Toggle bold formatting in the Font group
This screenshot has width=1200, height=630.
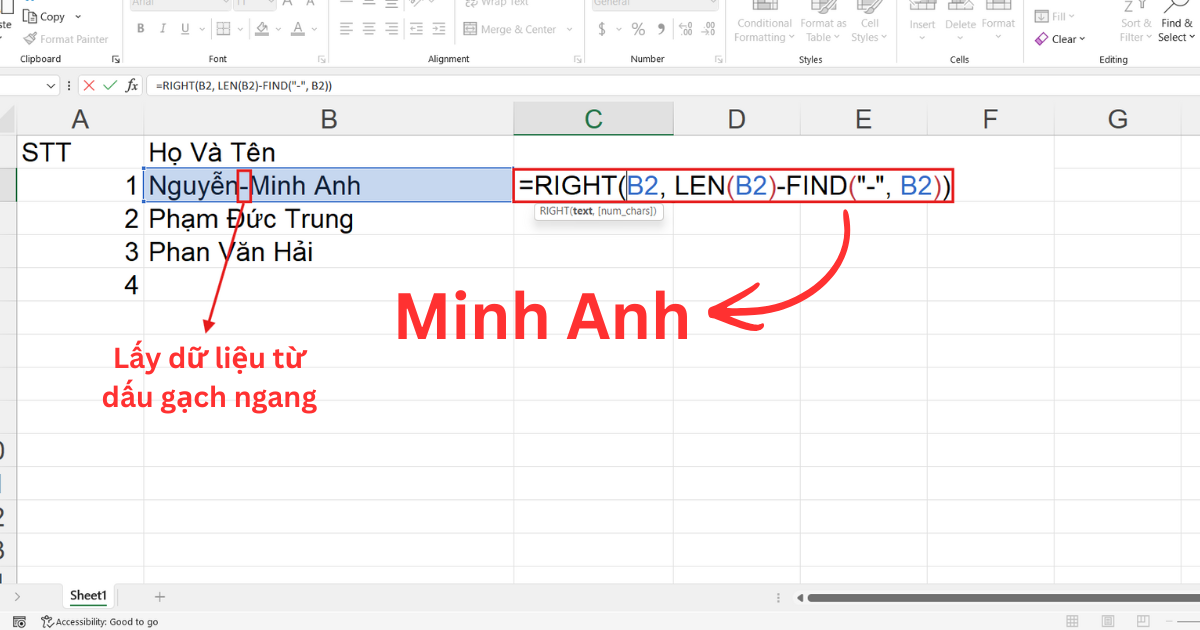pyautogui.click(x=140, y=28)
